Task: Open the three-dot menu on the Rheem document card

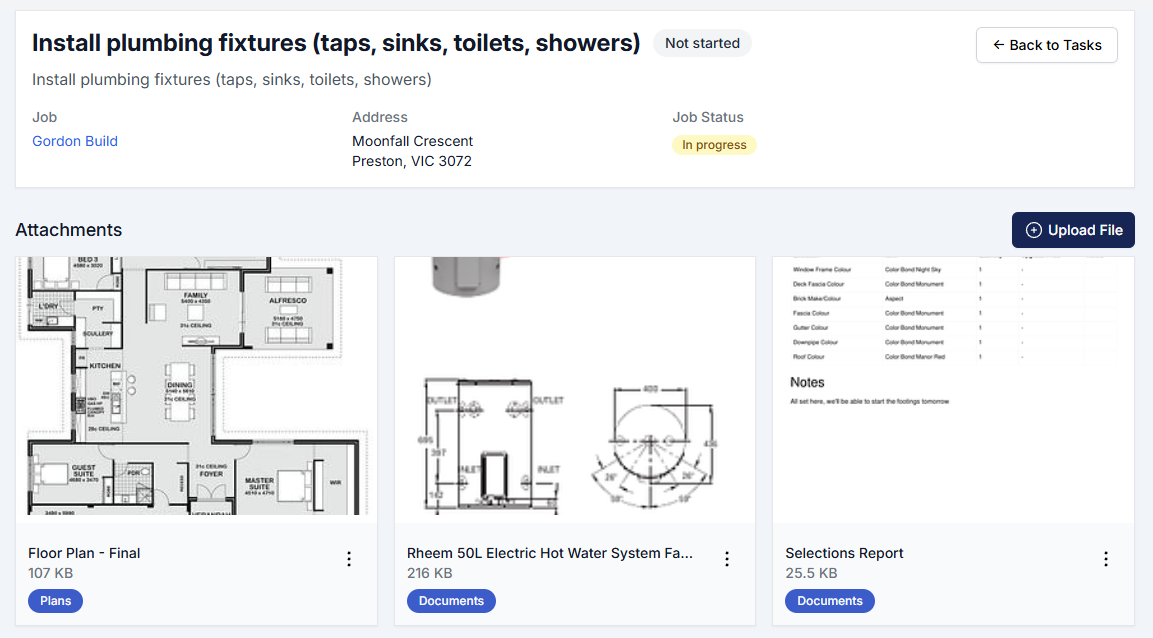Action: point(727,558)
